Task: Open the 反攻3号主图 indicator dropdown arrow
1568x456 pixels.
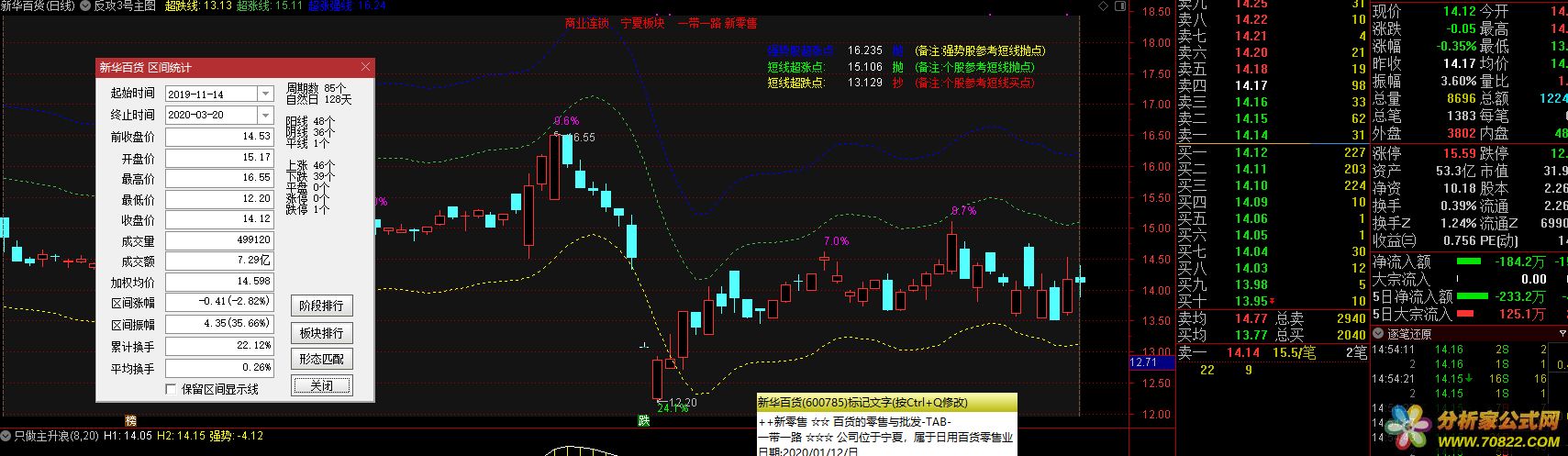Action: [x=84, y=6]
